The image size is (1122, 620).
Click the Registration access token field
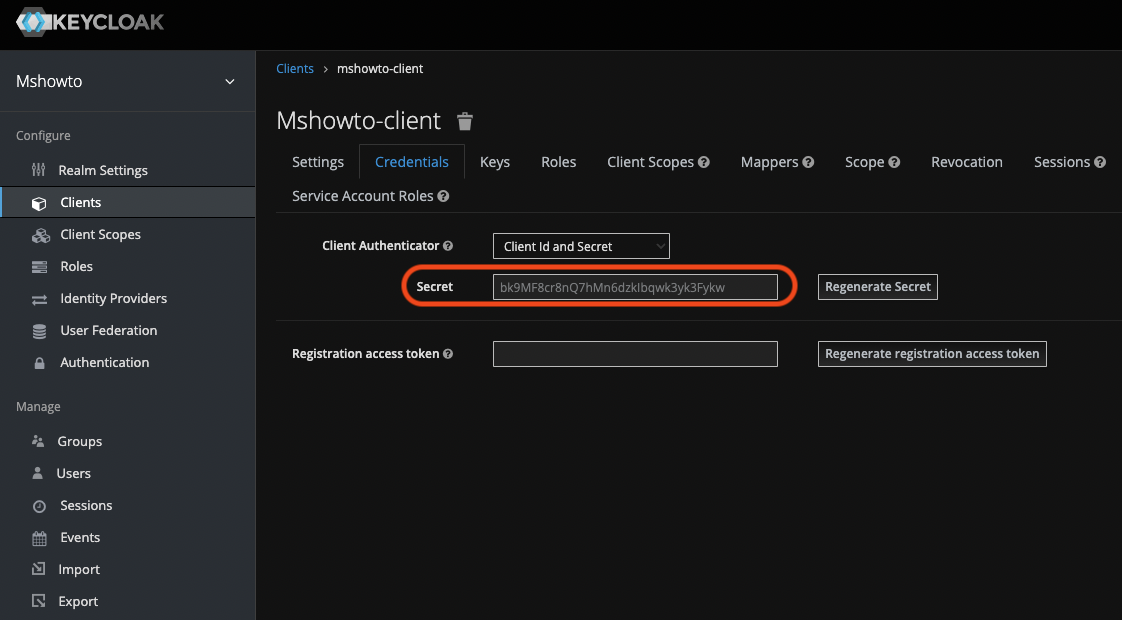click(635, 354)
